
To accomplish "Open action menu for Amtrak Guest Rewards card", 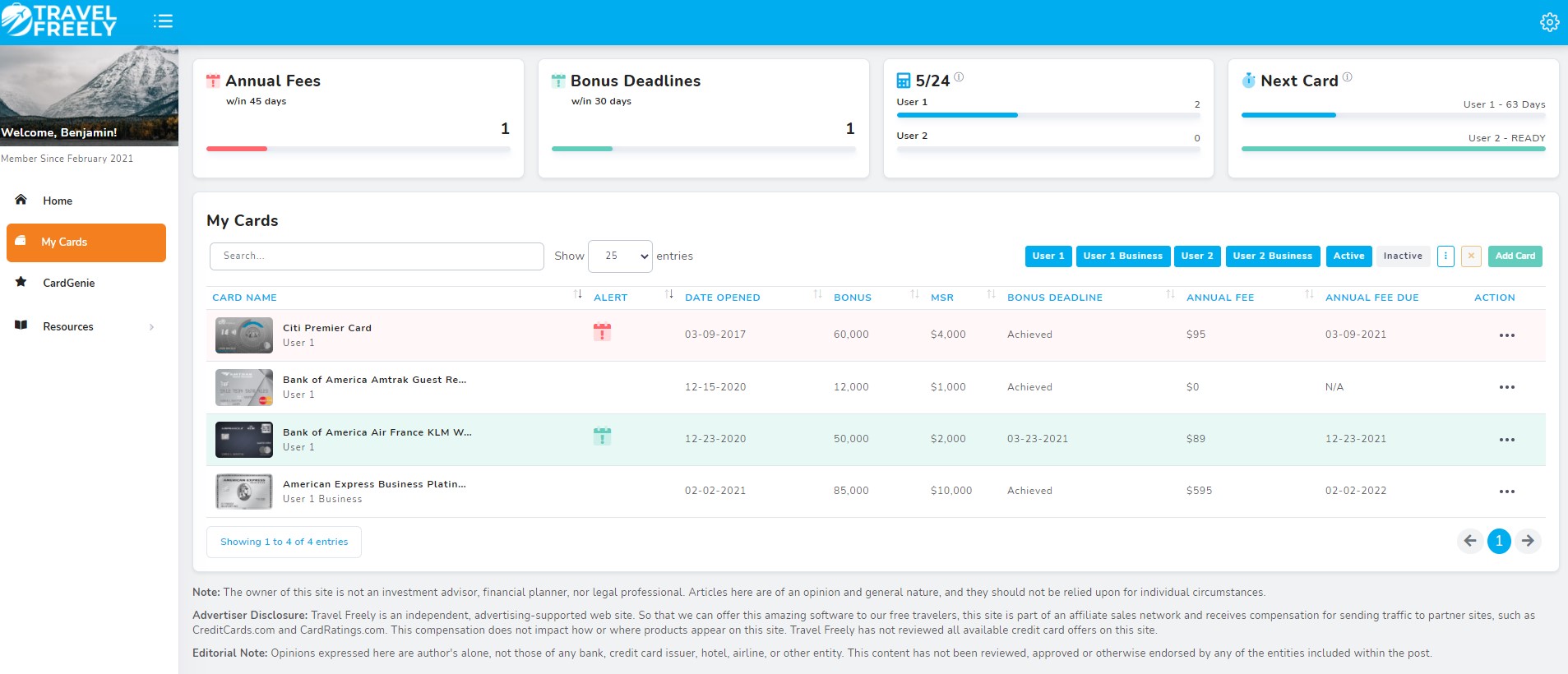I will tap(1506, 387).
